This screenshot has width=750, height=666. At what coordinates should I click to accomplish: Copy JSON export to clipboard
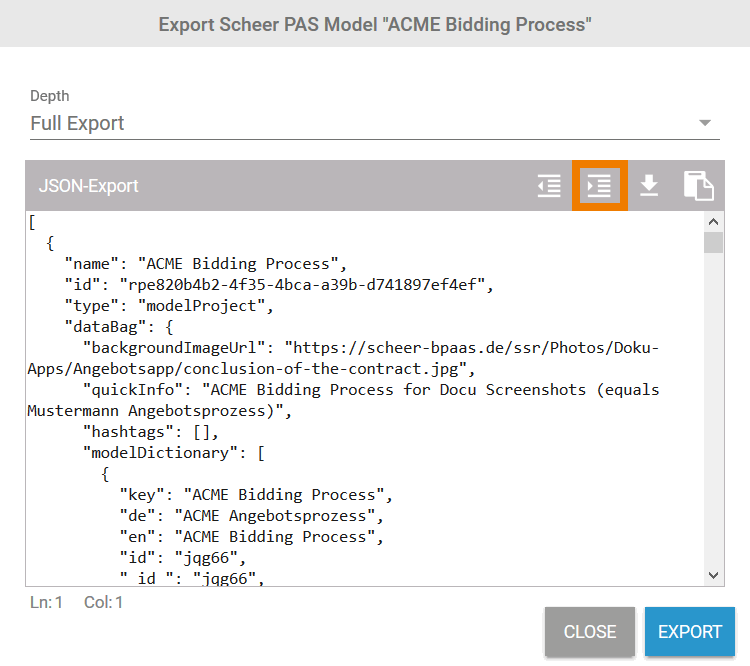coord(698,186)
